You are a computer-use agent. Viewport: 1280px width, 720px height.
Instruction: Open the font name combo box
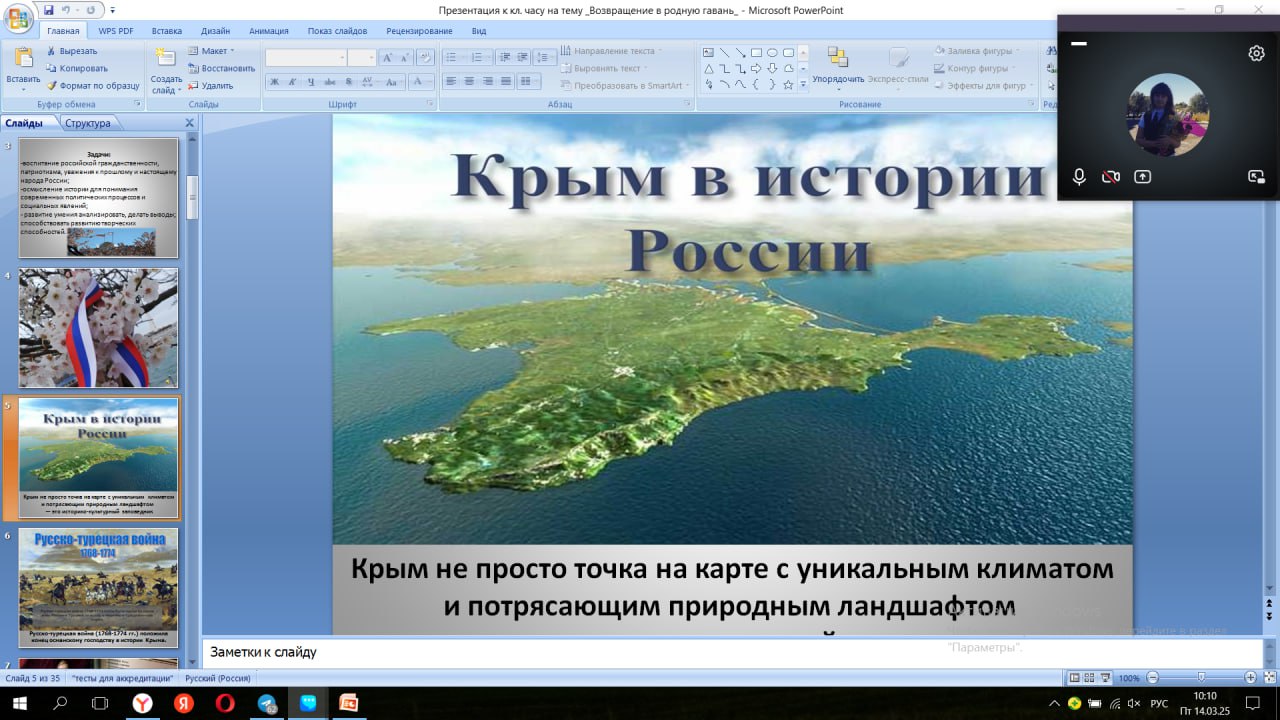pos(306,58)
